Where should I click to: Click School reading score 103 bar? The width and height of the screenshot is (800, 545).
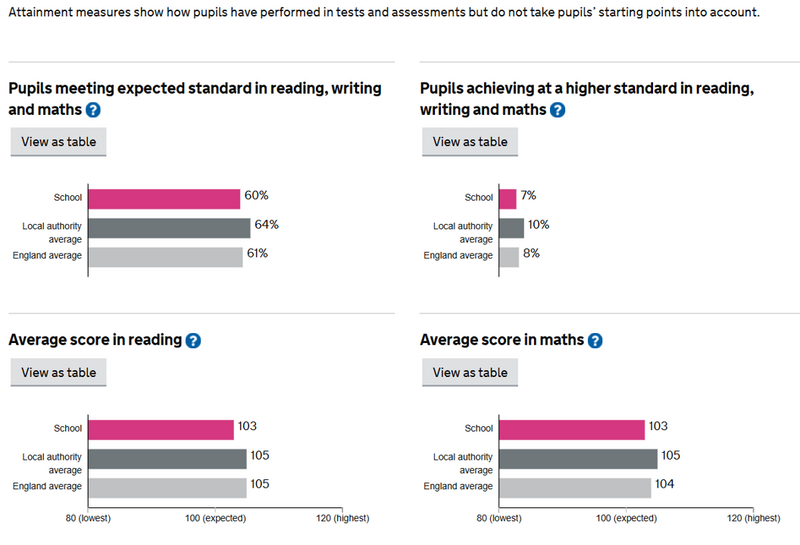pyautogui.click(x=161, y=429)
